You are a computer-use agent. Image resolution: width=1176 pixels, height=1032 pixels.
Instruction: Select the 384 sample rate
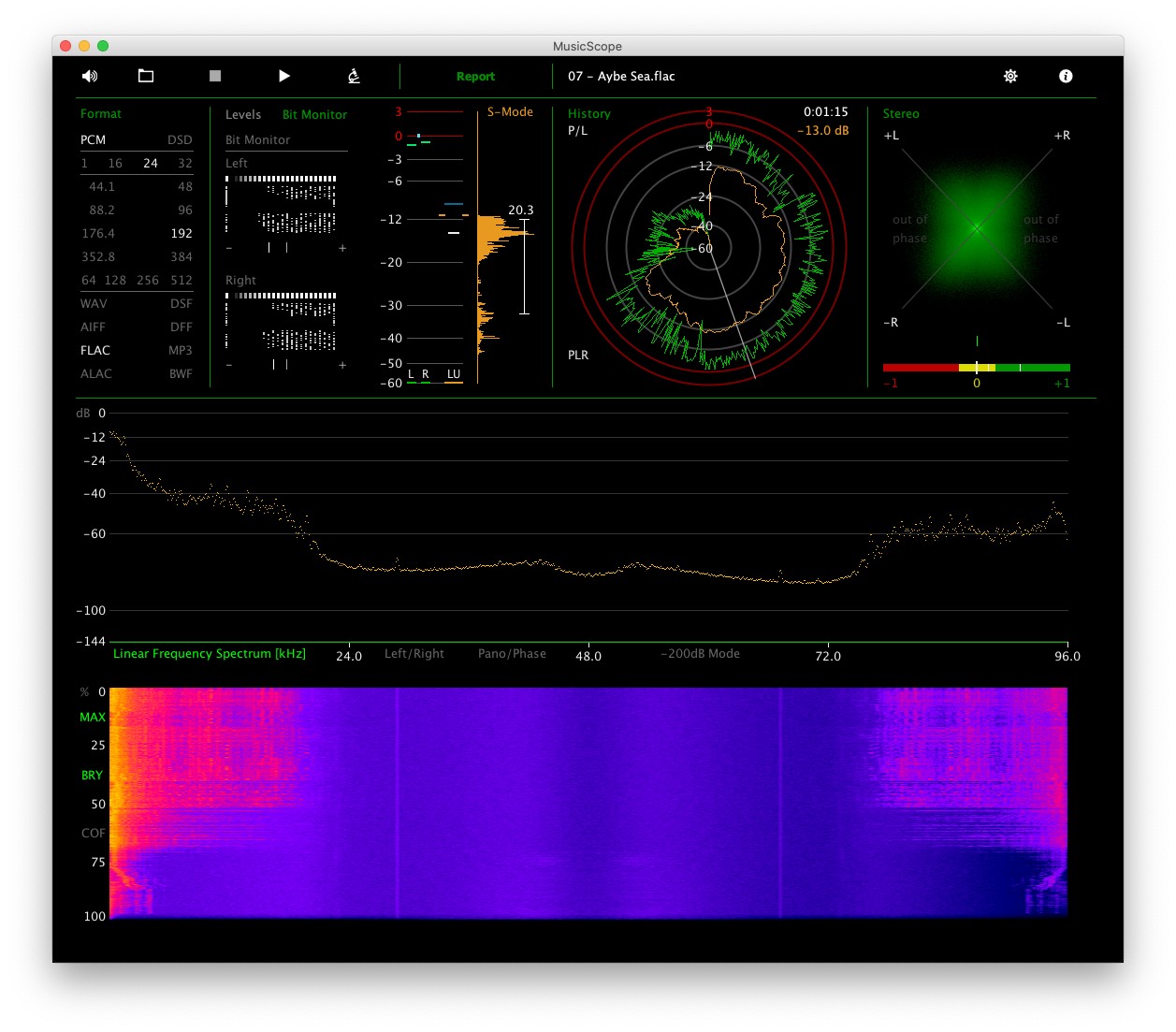point(181,256)
